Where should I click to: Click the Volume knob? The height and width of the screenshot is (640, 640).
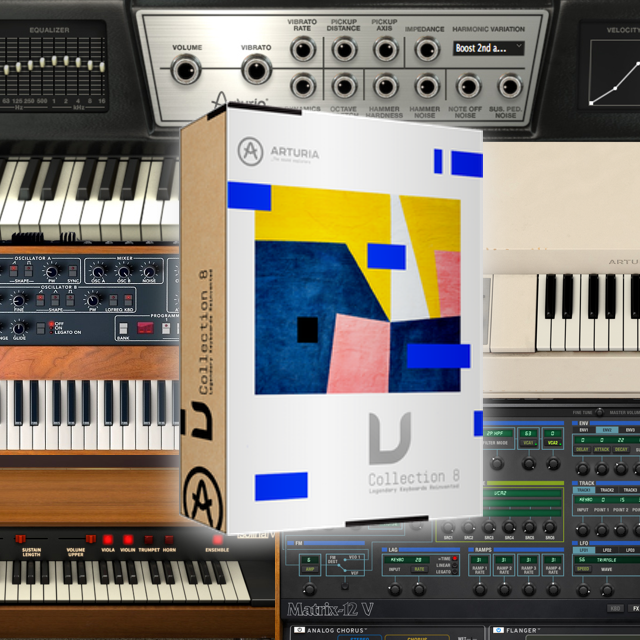pos(186,70)
